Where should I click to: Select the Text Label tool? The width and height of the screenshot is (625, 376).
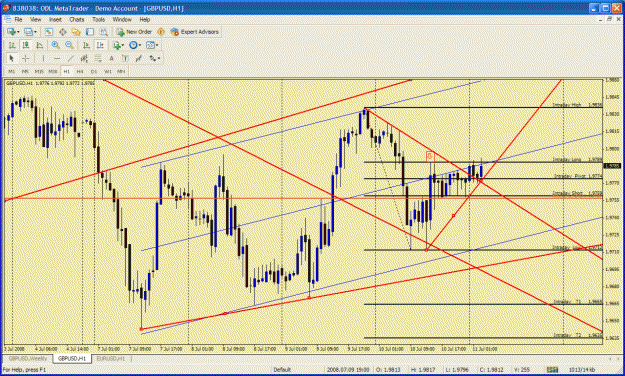pyautogui.click(x=125, y=58)
